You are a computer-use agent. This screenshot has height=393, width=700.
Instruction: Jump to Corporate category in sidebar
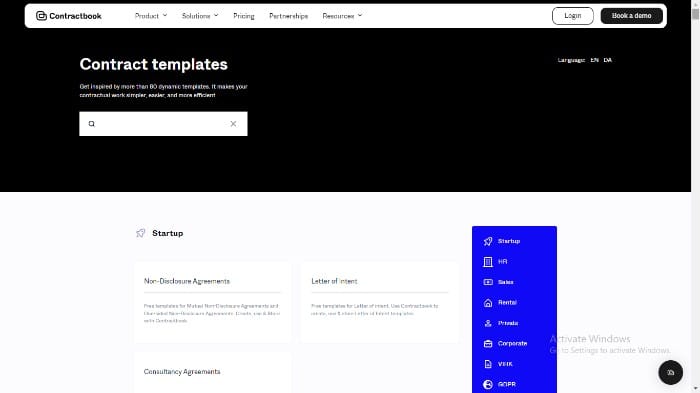[512, 343]
